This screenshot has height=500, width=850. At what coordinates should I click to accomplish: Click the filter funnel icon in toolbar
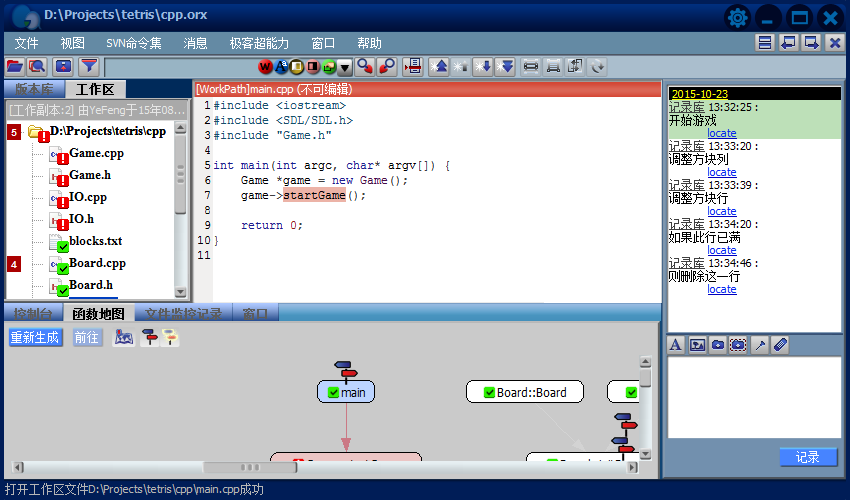(x=89, y=67)
